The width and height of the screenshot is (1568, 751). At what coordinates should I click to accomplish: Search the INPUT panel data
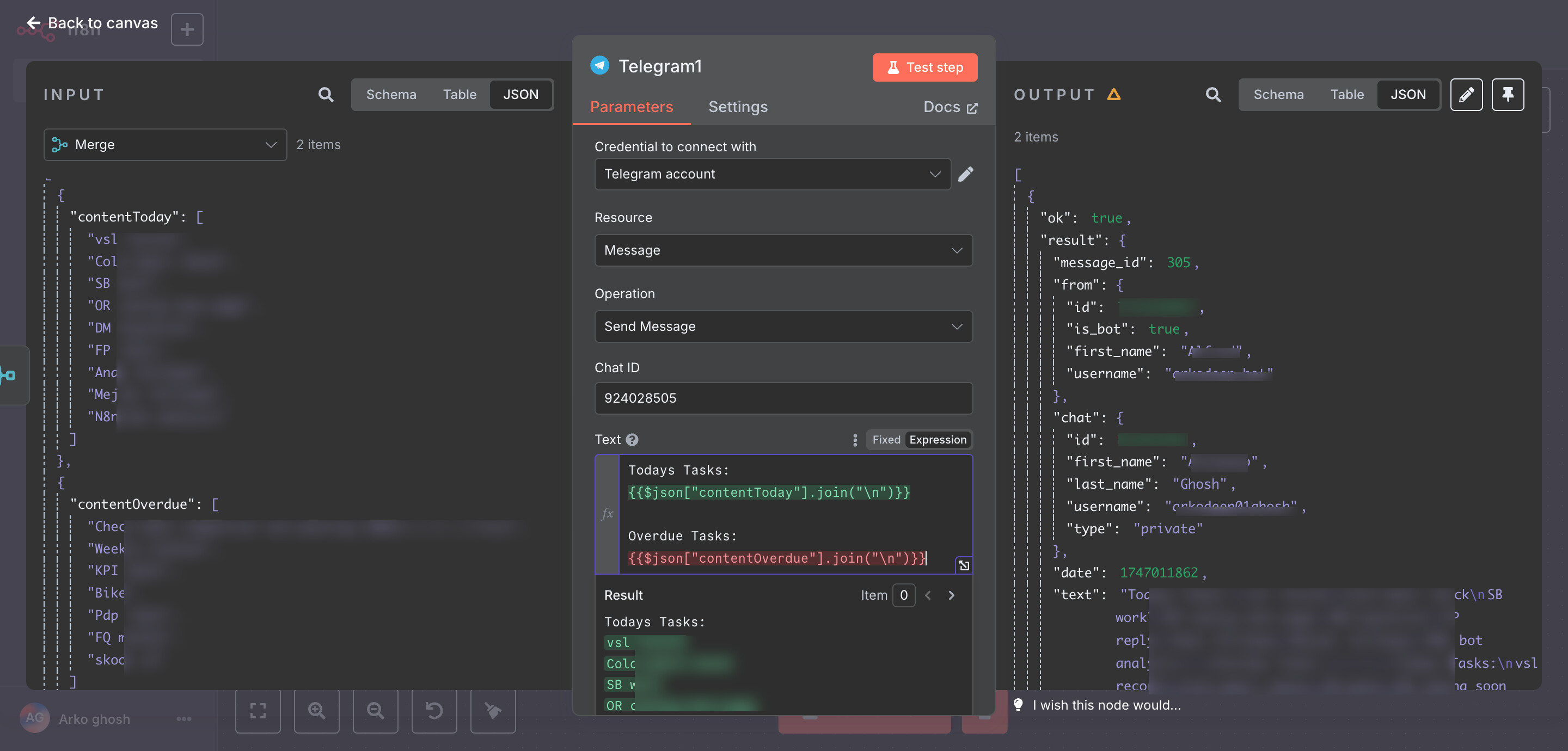pos(326,94)
